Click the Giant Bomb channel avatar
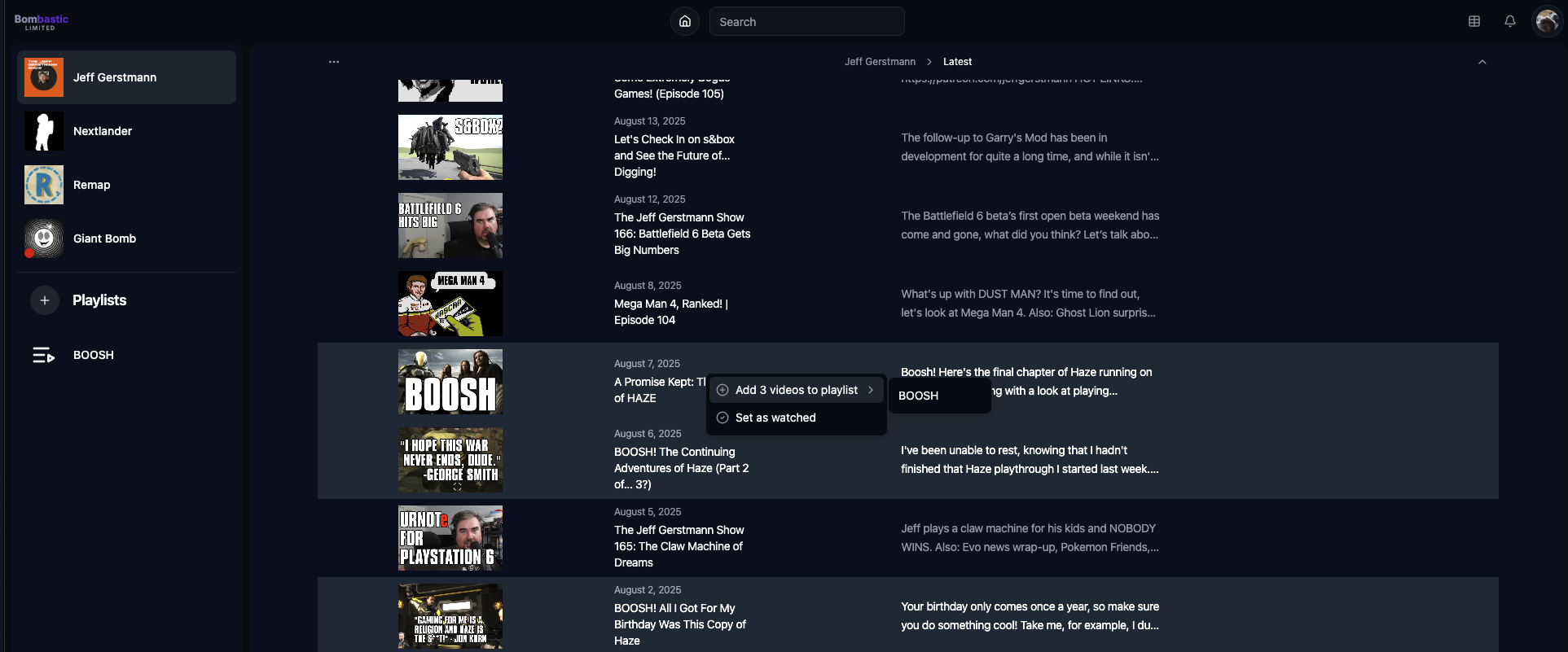Viewport: 1568px width, 652px height. (44, 238)
